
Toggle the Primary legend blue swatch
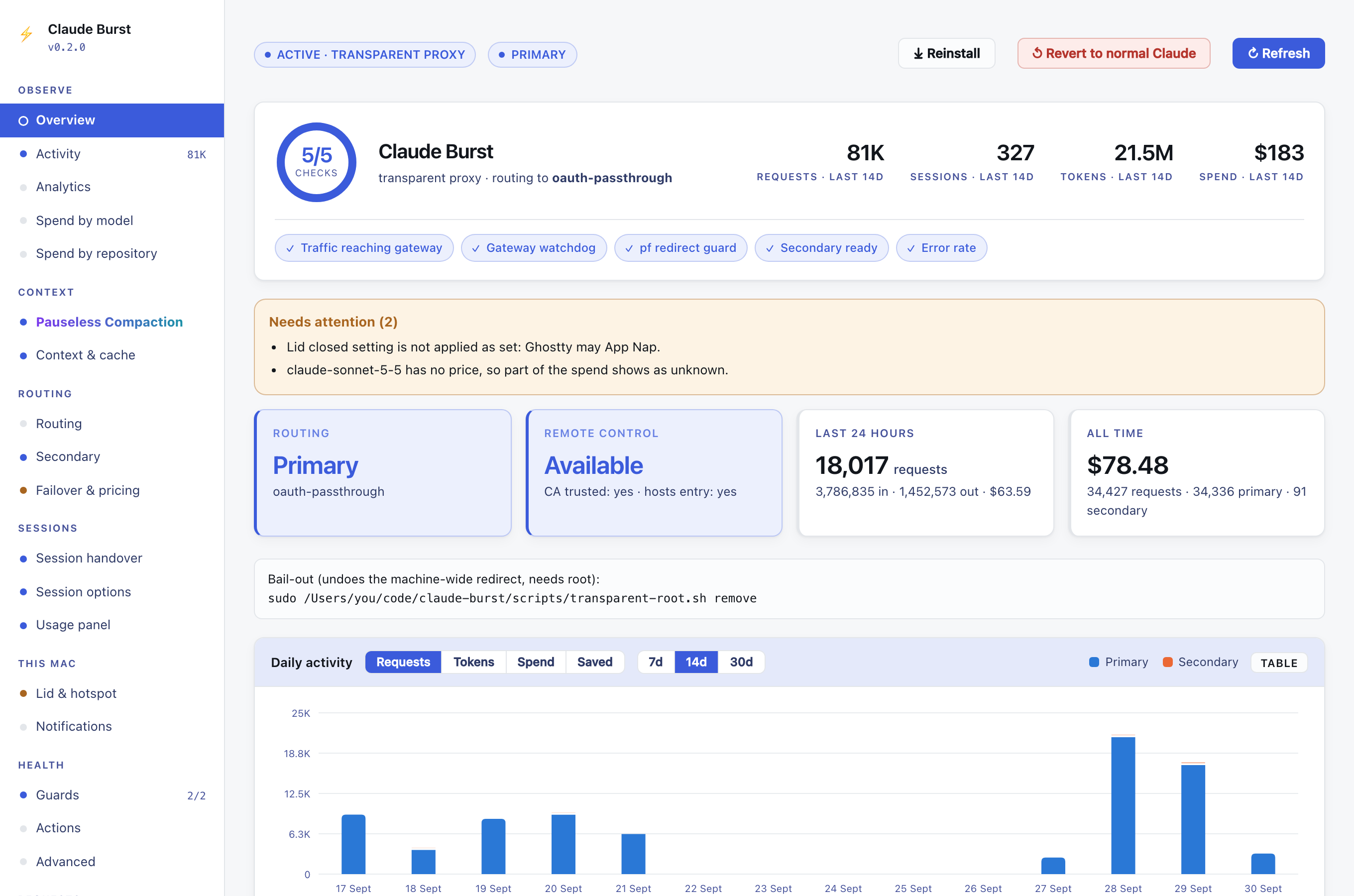point(1094,662)
